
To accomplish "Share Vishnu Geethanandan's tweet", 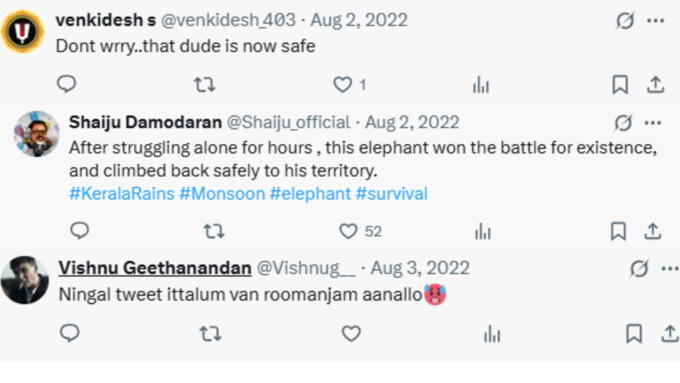I will click(x=670, y=334).
